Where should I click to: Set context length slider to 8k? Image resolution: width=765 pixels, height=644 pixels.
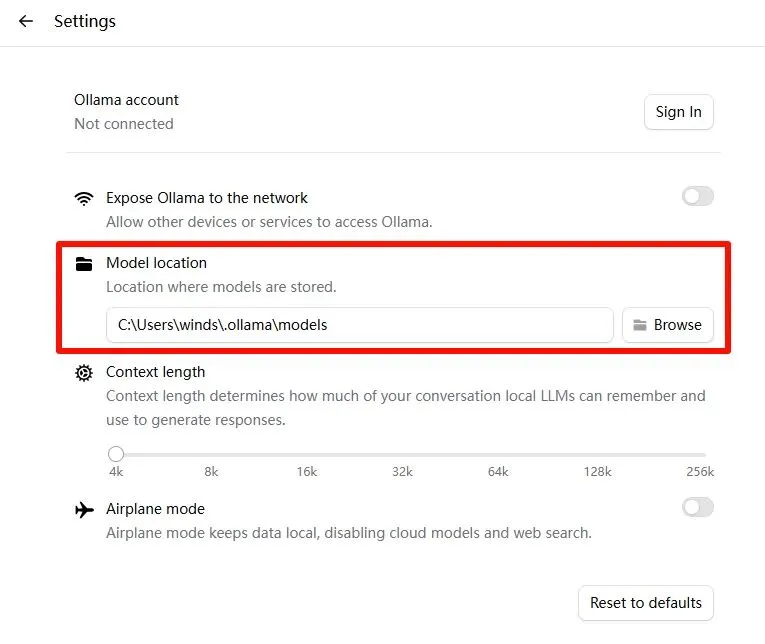[212, 454]
